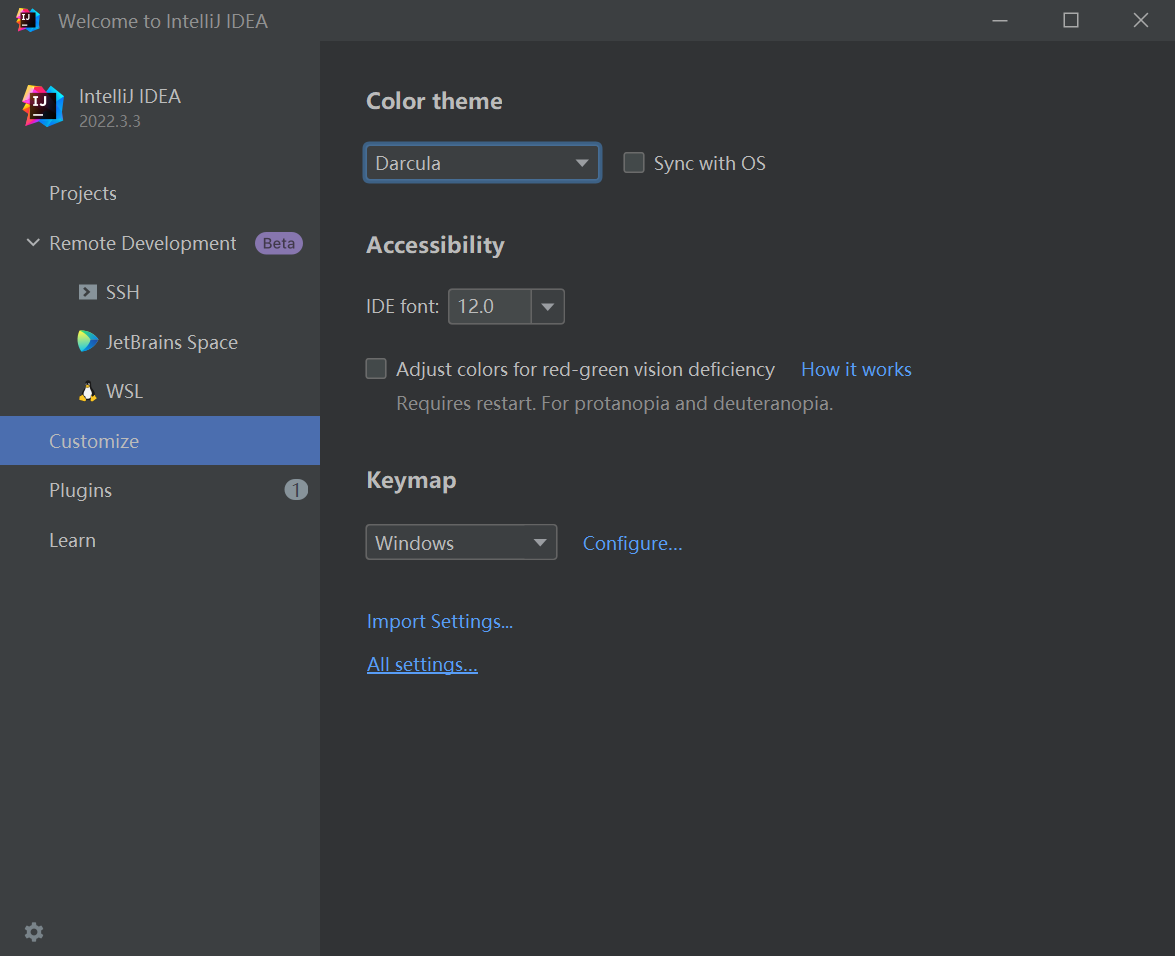Close the Welcome to IntelliJ IDEA window
The width and height of the screenshot is (1175, 956).
click(1141, 20)
